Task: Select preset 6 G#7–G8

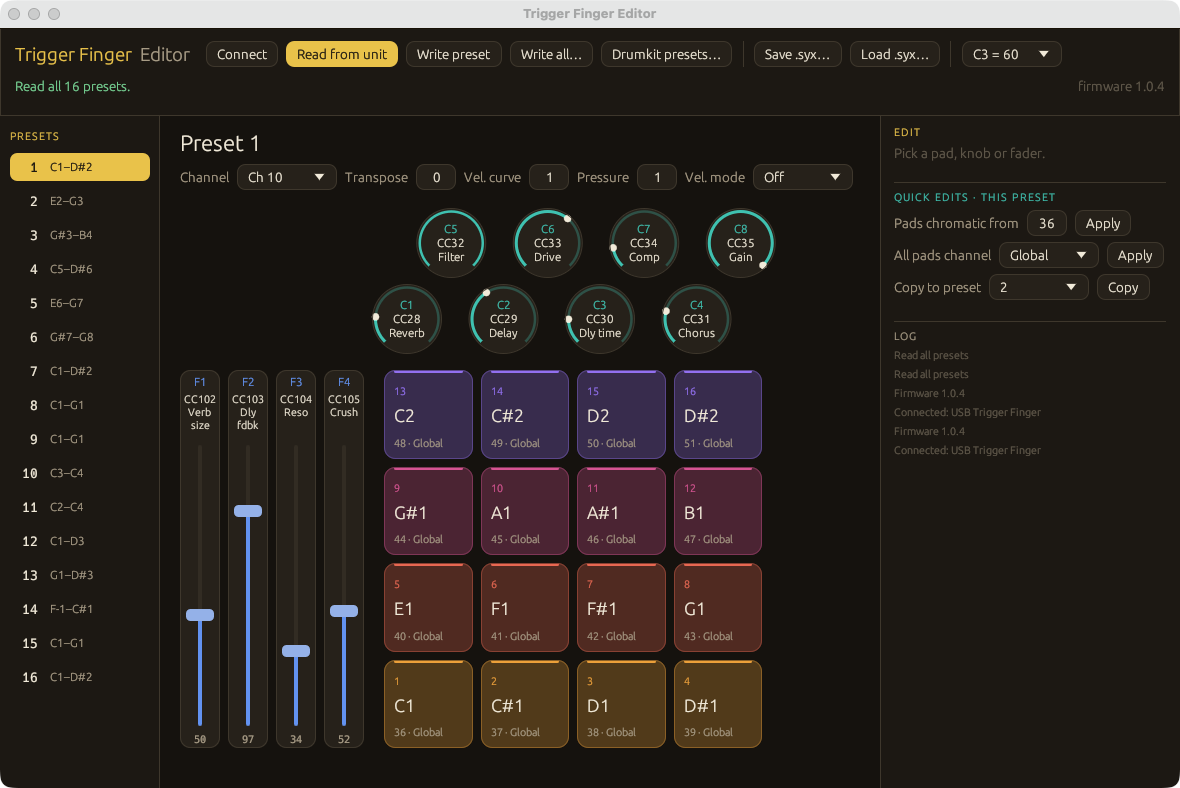Action: [80, 337]
